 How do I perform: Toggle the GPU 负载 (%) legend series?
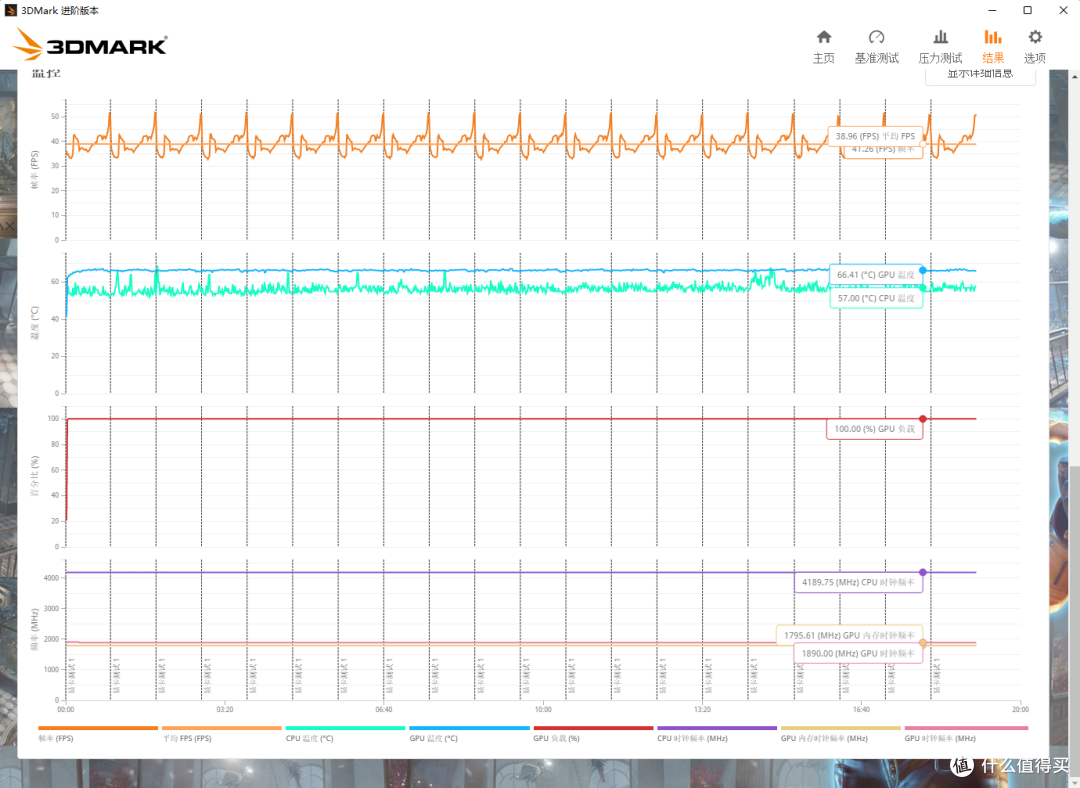[x=593, y=733]
